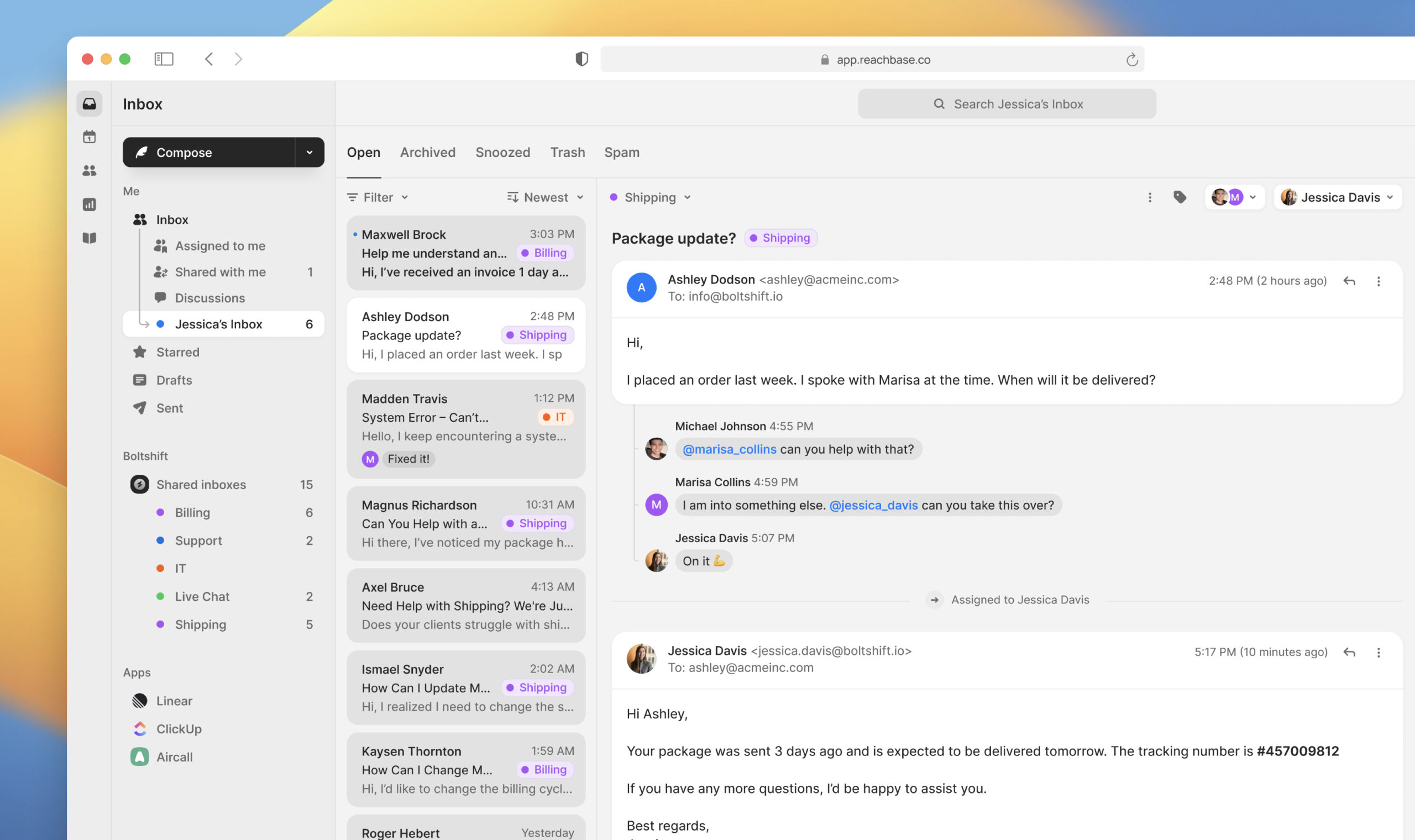The width and height of the screenshot is (1415, 840).
Task: Click the Search Jessica's Inbox field
Action: [1007, 103]
